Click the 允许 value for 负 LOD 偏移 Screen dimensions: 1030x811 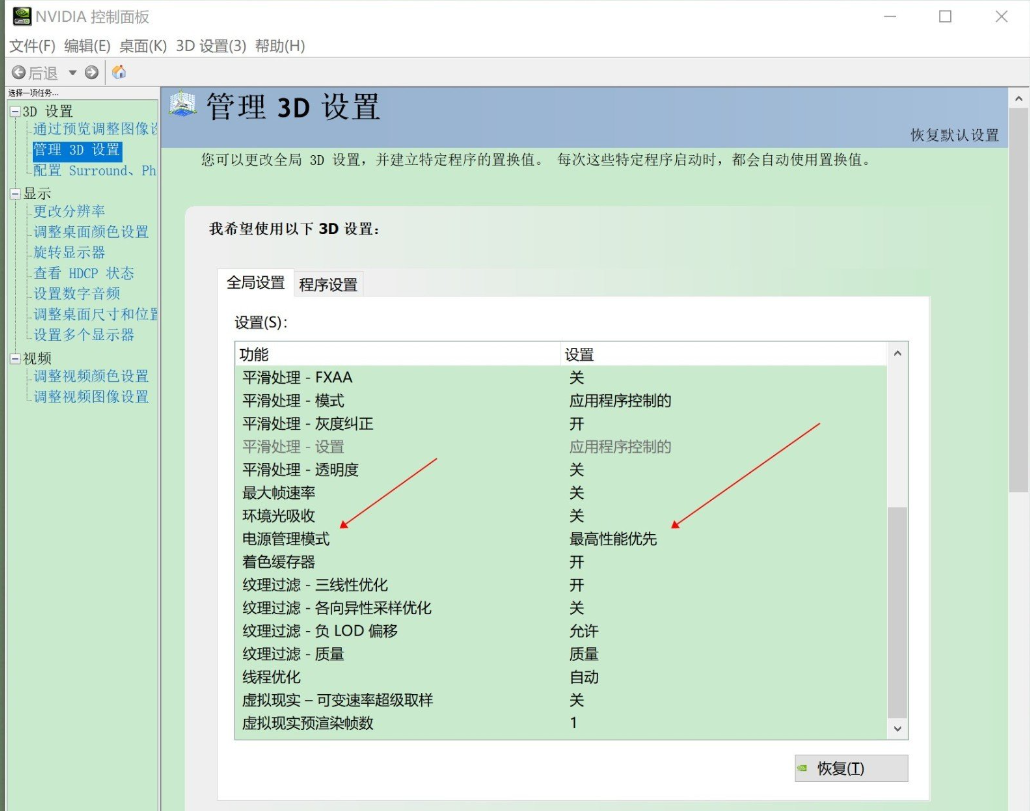pos(584,631)
